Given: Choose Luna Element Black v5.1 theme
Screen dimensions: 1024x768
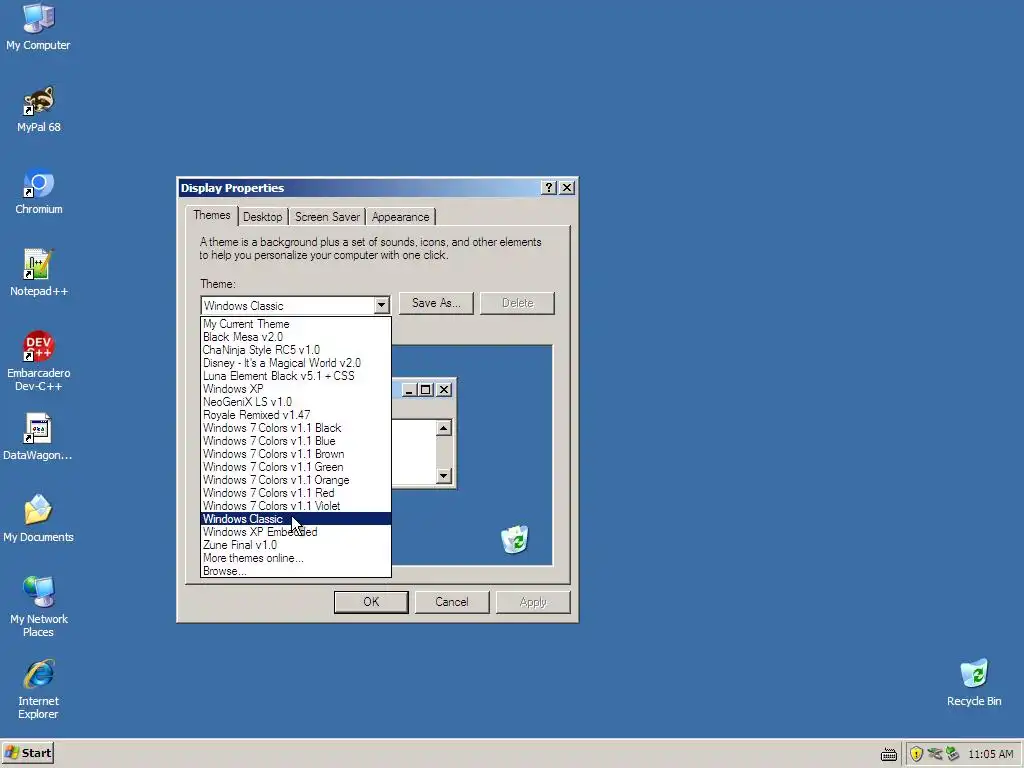Looking at the screenshot, I should (296, 376).
